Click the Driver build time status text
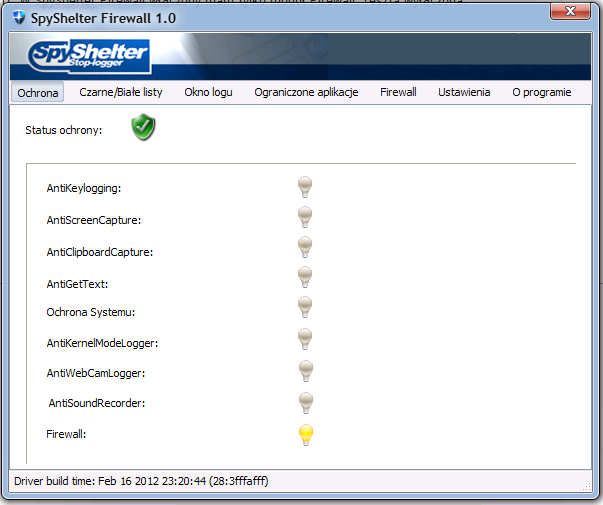The height and width of the screenshot is (505, 603). [141, 481]
